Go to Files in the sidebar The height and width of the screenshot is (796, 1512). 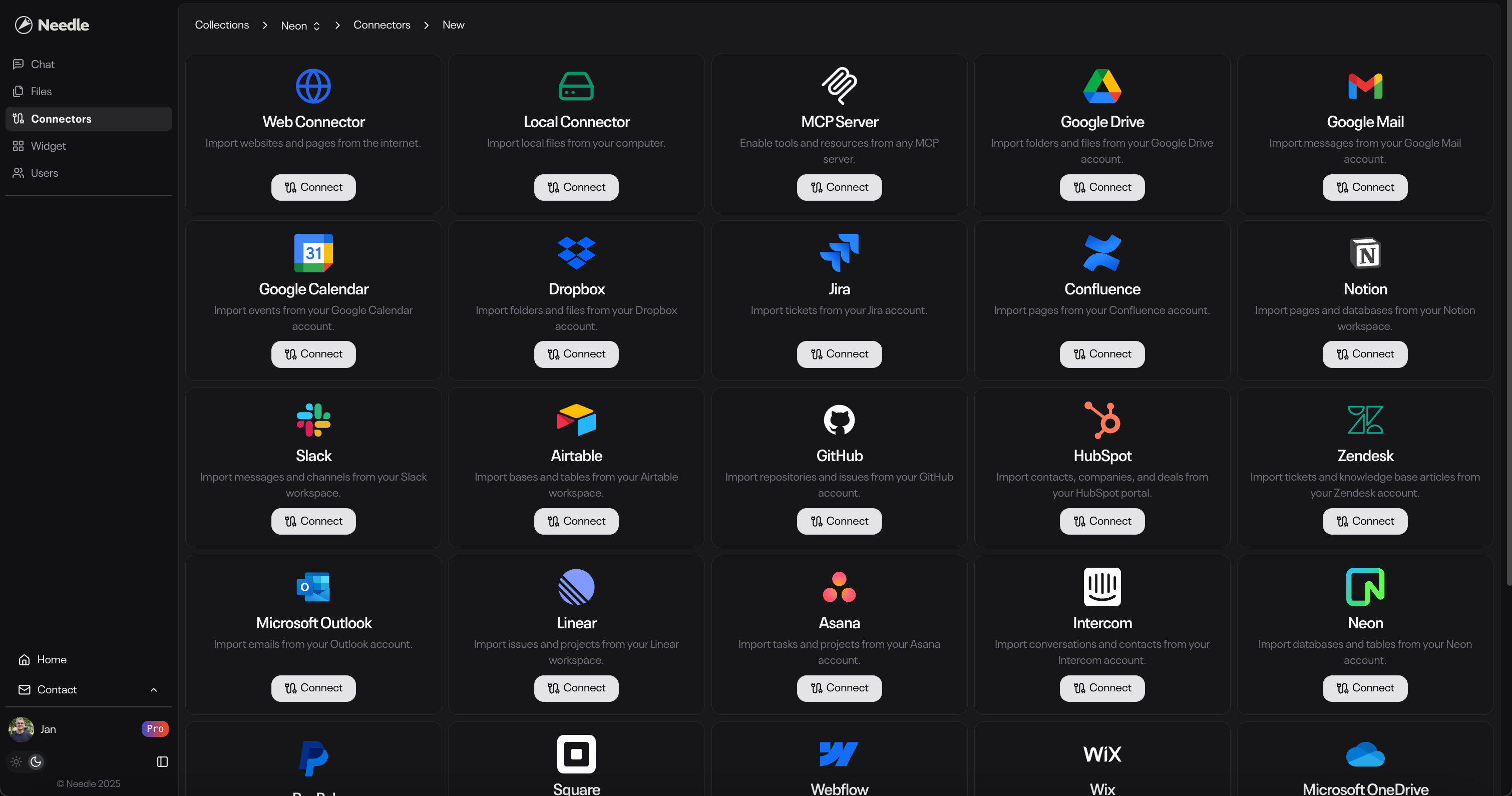(41, 91)
